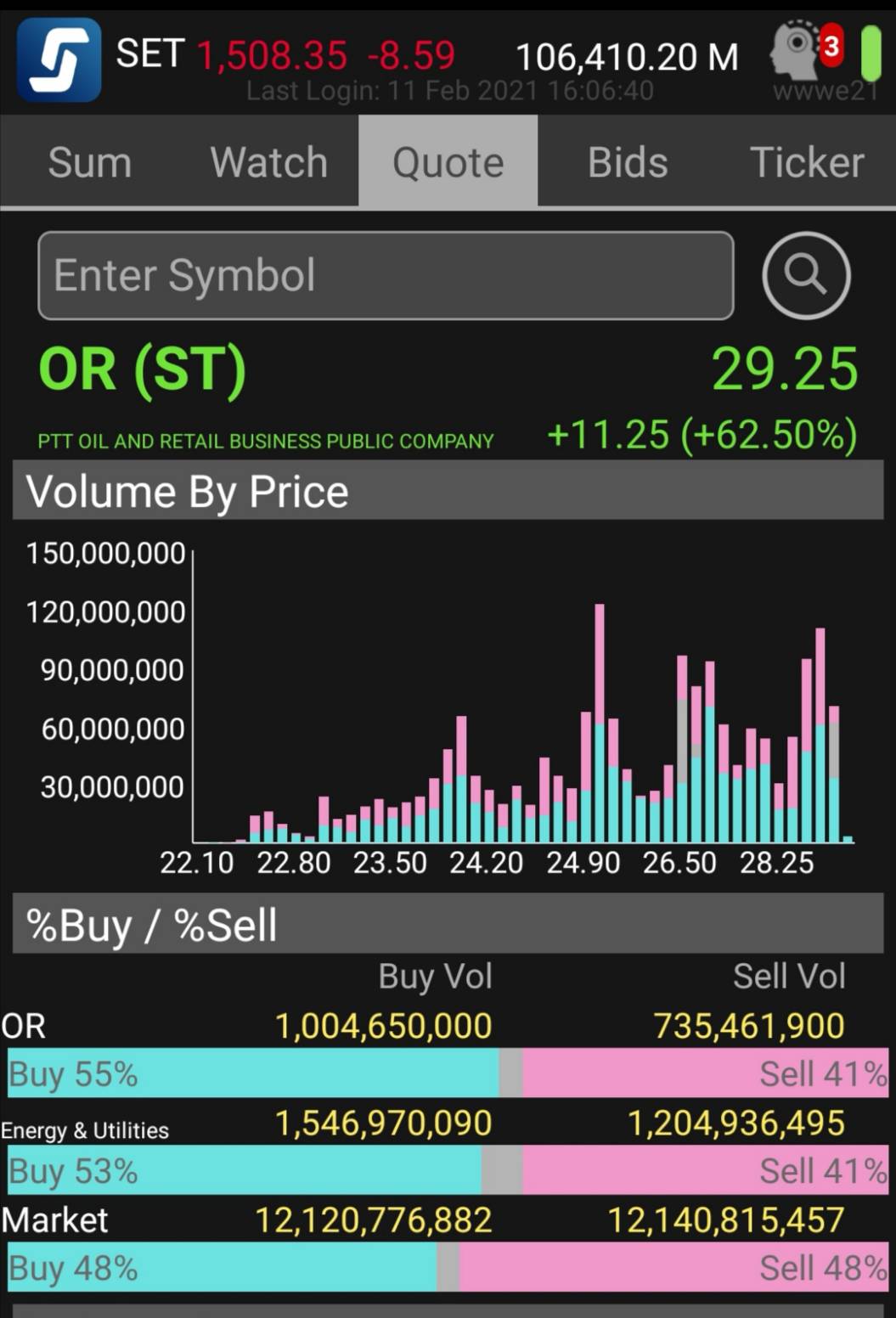Tap the 29.25 last price
896x1318 pixels.
pos(784,369)
